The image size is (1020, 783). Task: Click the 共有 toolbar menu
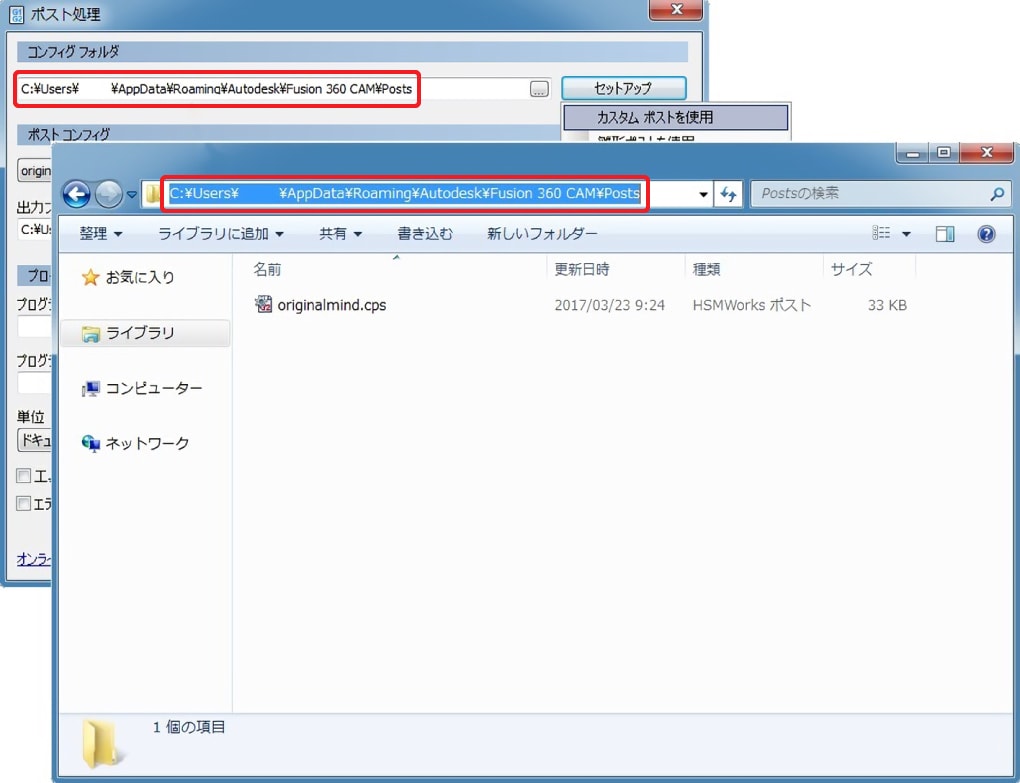pos(340,234)
